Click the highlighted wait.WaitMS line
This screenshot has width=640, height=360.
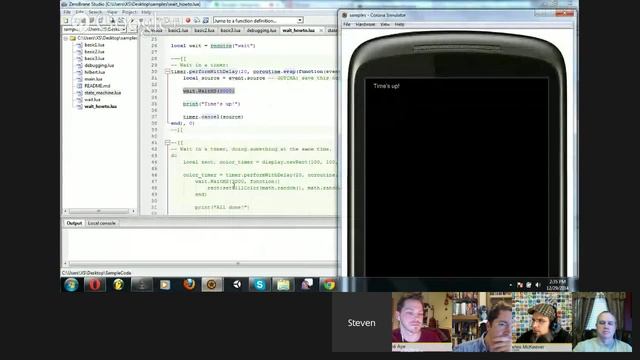point(209,91)
